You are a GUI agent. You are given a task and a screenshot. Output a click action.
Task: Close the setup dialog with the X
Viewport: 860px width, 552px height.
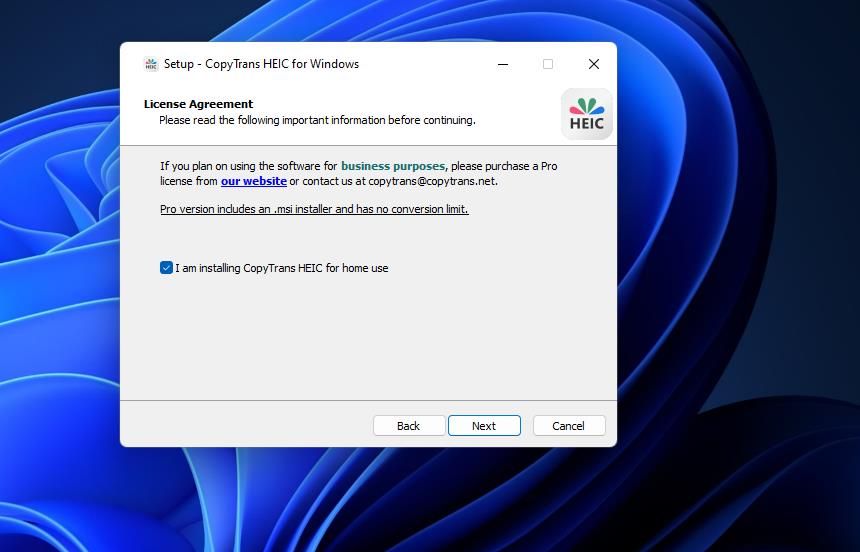pyautogui.click(x=593, y=64)
